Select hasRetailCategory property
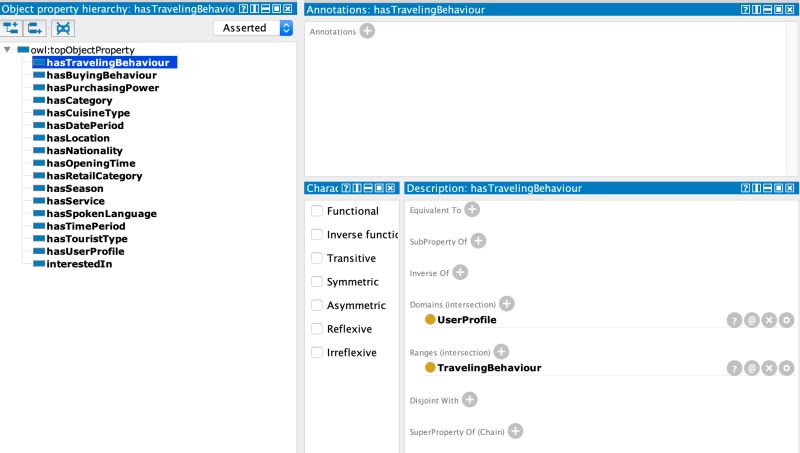The height and width of the screenshot is (453, 800). coord(94,176)
